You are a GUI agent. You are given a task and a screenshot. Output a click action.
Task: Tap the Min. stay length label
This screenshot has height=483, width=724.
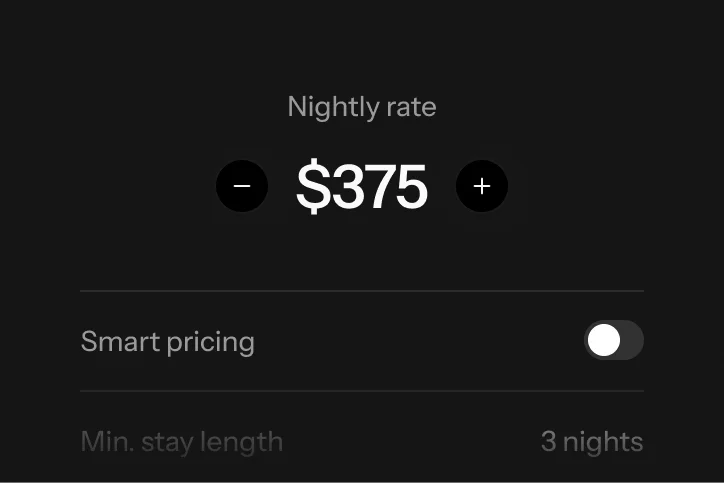click(181, 441)
